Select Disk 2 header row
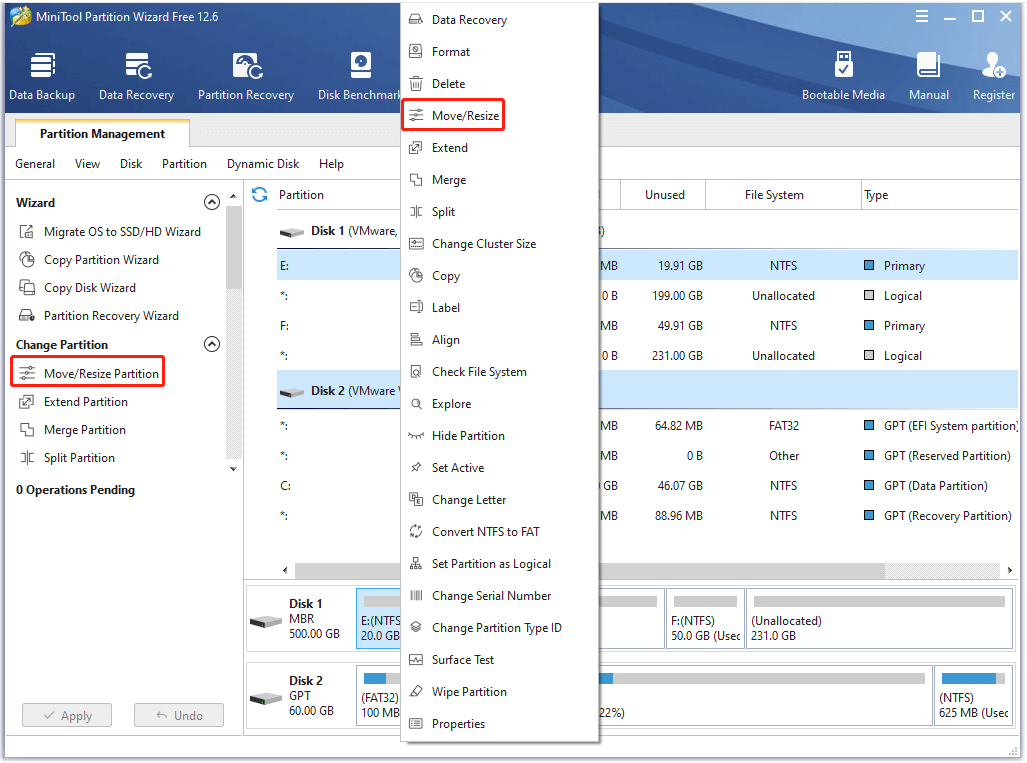The height and width of the screenshot is (763, 1027). [647, 391]
